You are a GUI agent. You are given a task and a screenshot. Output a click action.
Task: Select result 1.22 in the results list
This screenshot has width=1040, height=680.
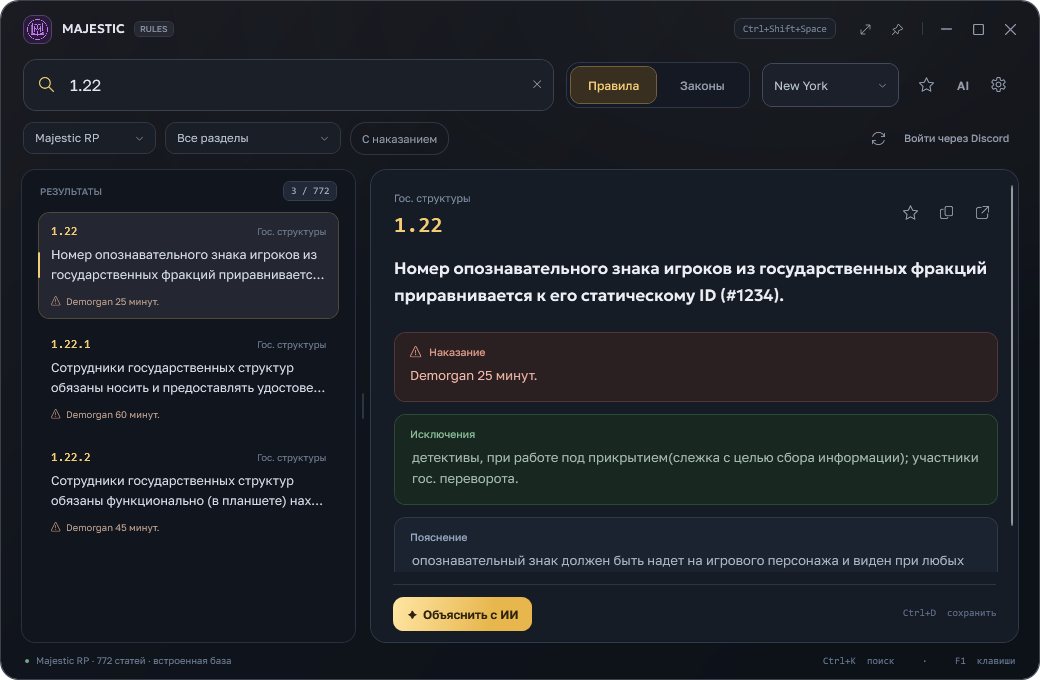click(188, 265)
